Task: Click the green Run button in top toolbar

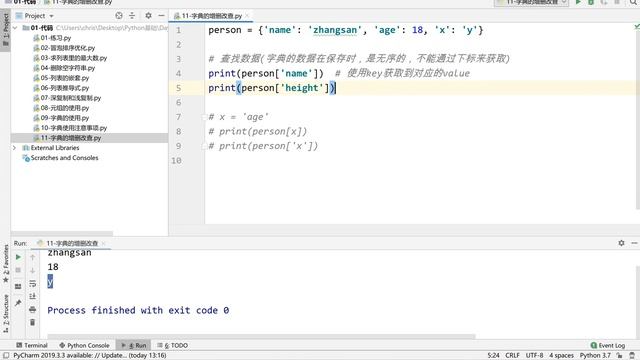Action: tap(578, 2)
